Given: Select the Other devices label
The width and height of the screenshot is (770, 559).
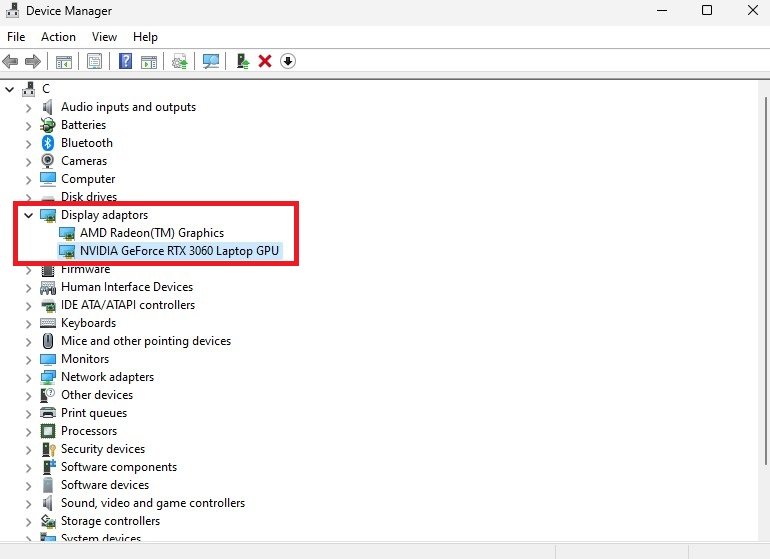Looking at the screenshot, I should pos(97,395).
